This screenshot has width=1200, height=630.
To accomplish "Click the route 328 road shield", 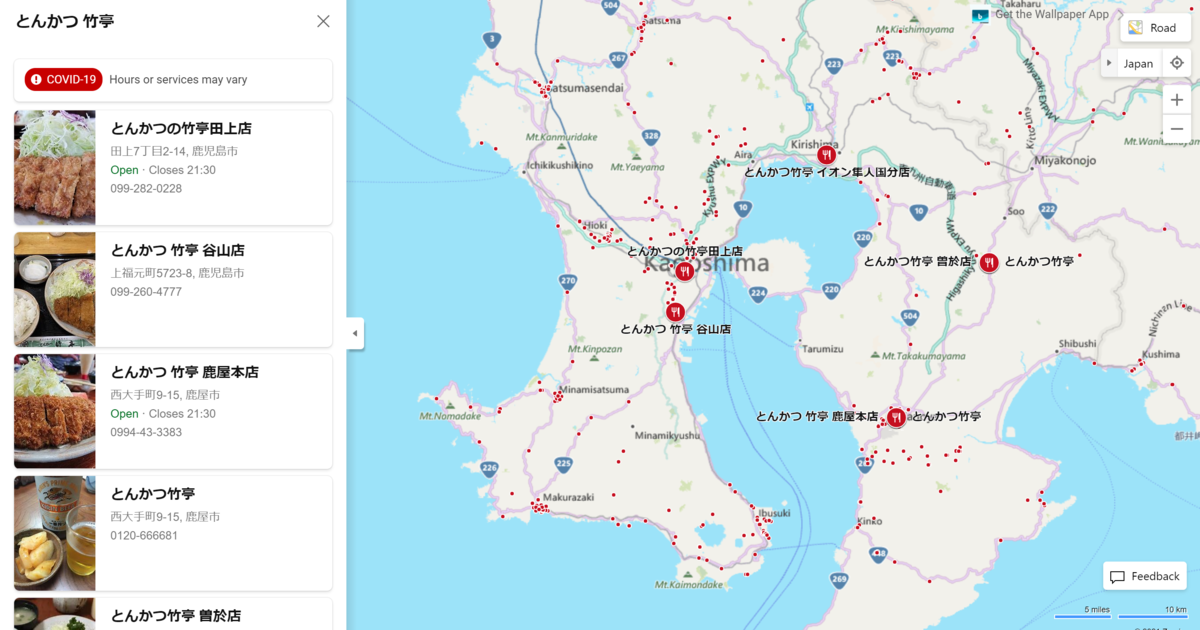I will click(x=652, y=135).
